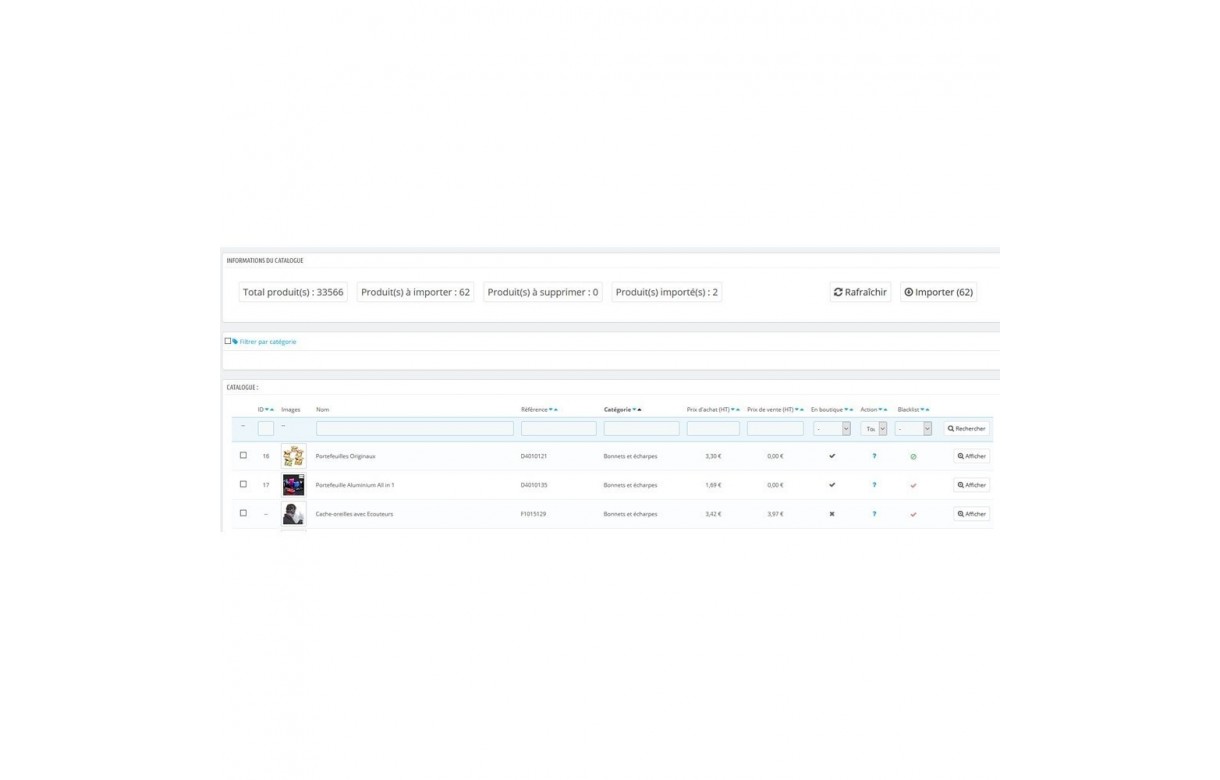Enable the checkbox next to Filtrer par catégorie
Image resolution: width=1220 pixels, height=780 pixels.
pos(226,341)
